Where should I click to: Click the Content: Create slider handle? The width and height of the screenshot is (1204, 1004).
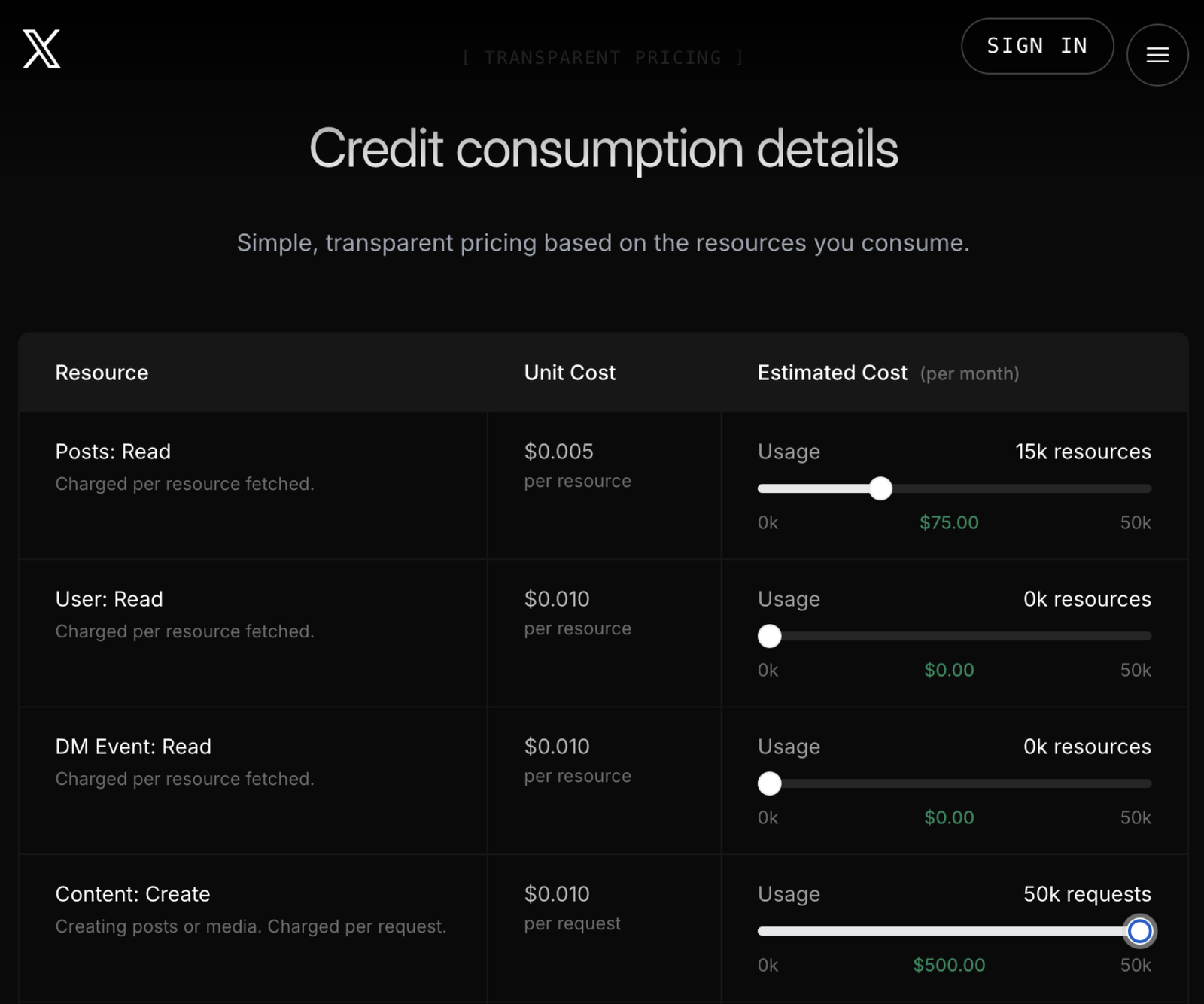point(1139,931)
